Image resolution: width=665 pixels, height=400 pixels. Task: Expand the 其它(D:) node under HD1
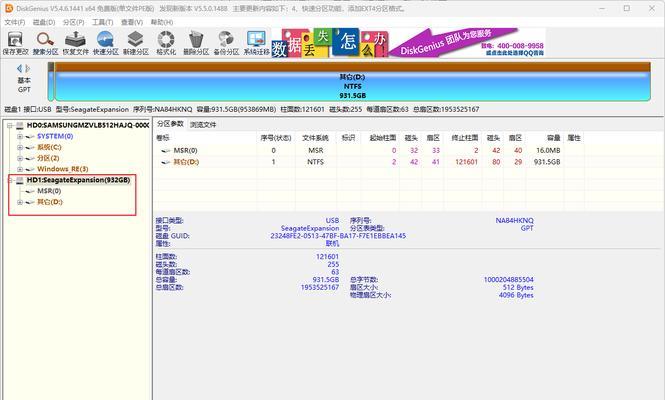point(20,202)
